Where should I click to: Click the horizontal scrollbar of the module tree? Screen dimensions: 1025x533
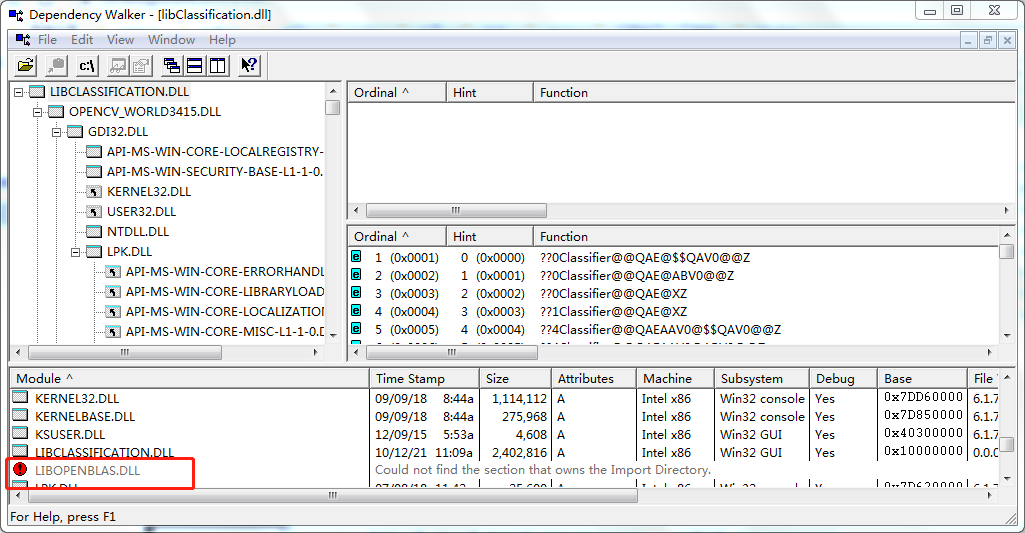coord(169,352)
